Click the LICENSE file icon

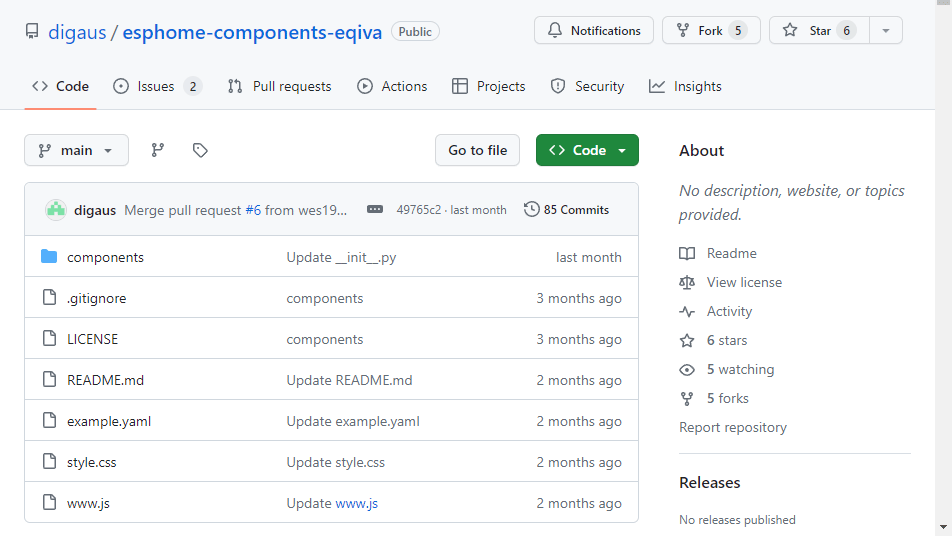49,338
